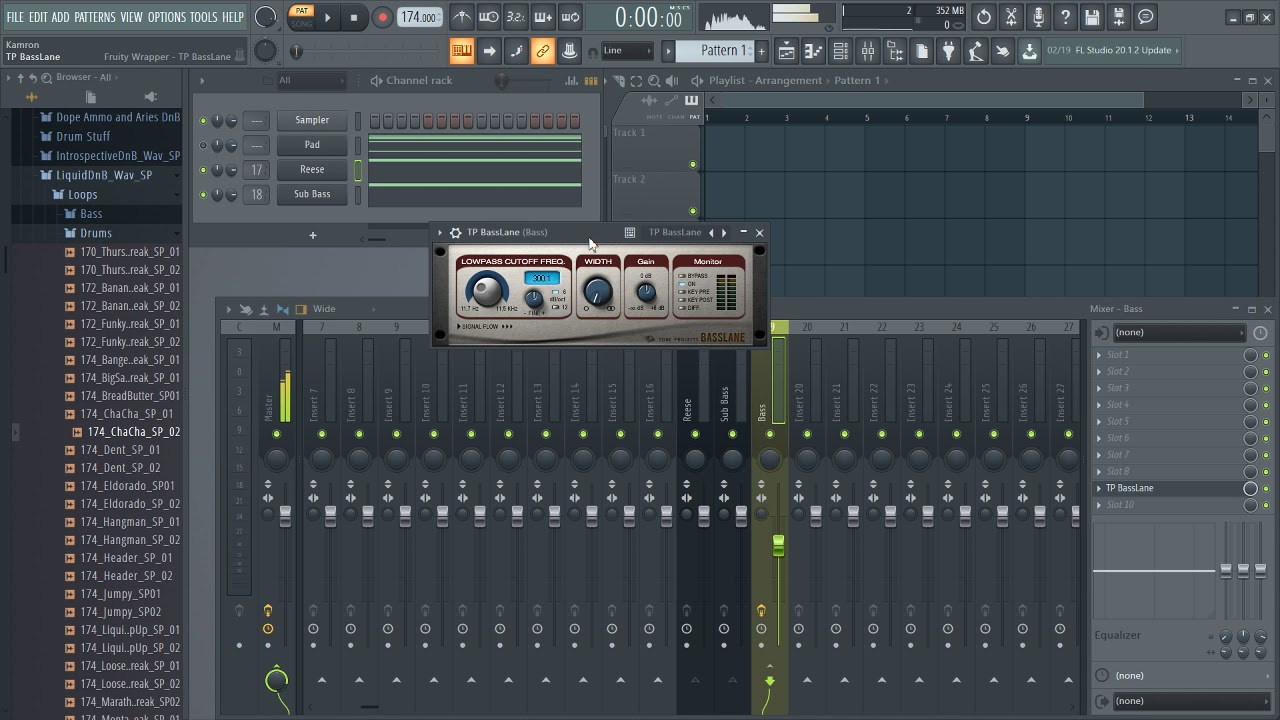Expand the BassLane SIGNAL FLOW section
1280x720 pixels.
[x=485, y=327]
